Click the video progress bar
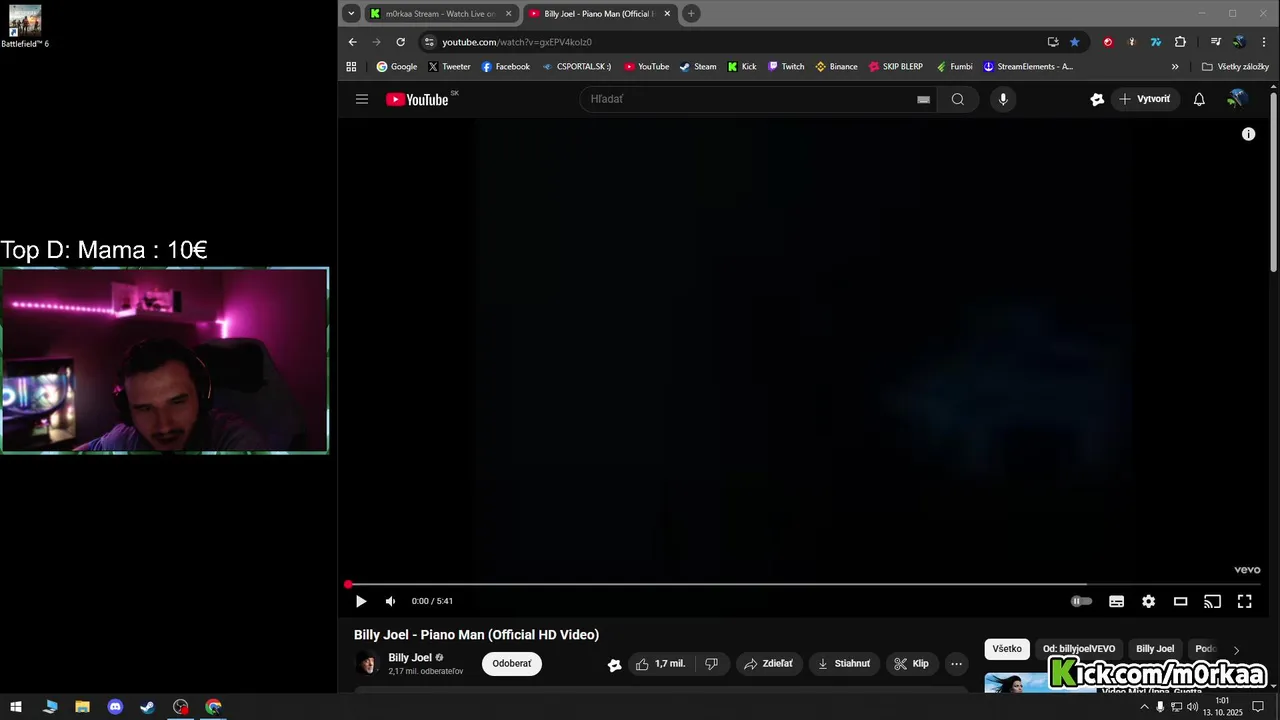Screen dimensions: 1280x720 pyautogui.click(x=804, y=584)
